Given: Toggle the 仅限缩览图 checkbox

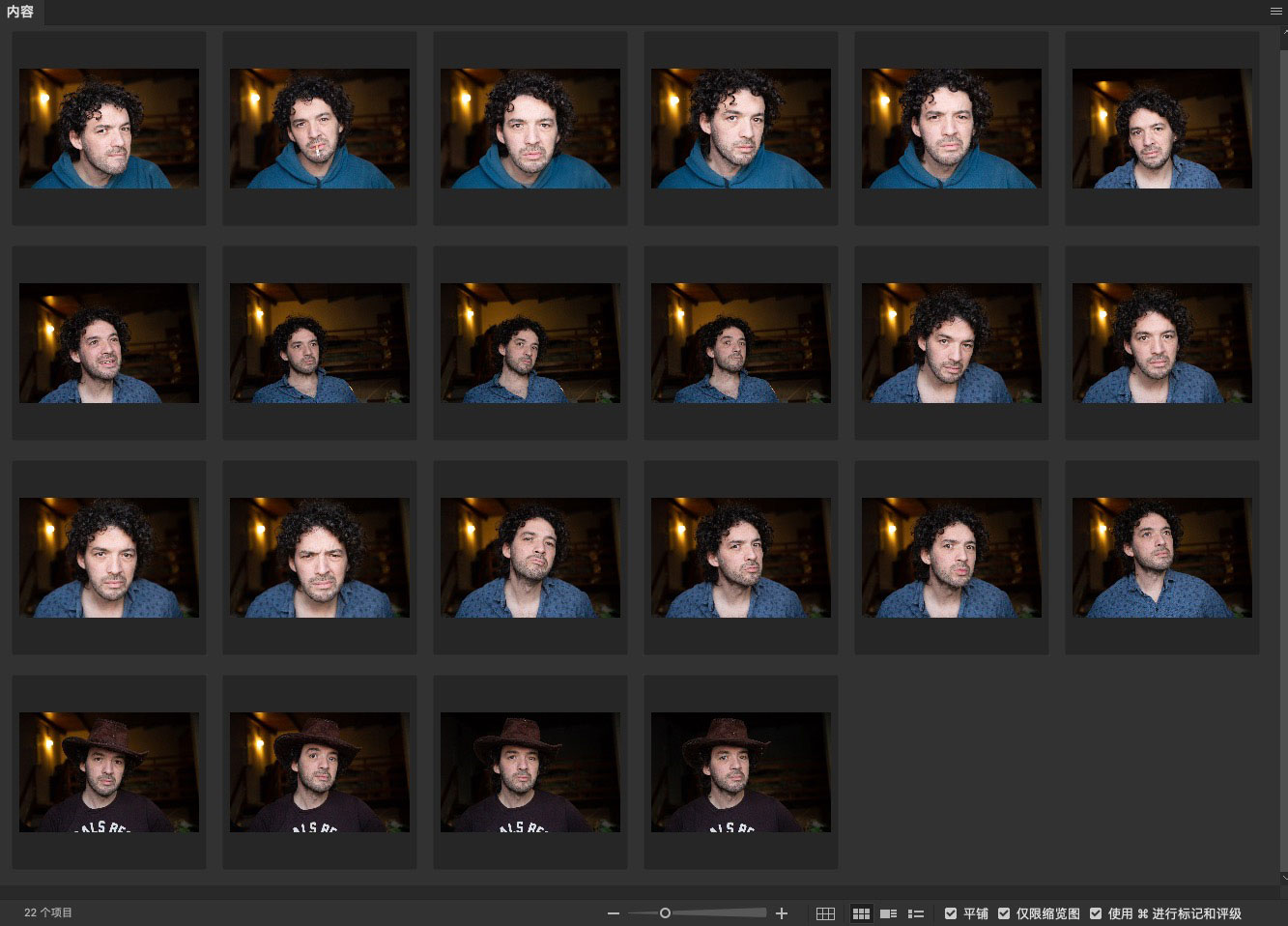Looking at the screenshot, I should [x=1004, y=913].
